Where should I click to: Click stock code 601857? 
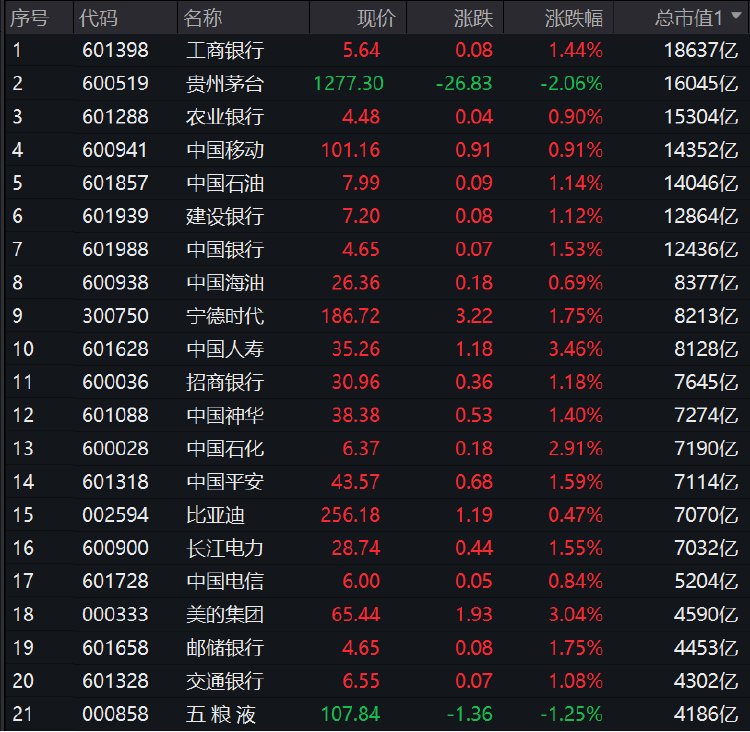(x=115, y=183)
